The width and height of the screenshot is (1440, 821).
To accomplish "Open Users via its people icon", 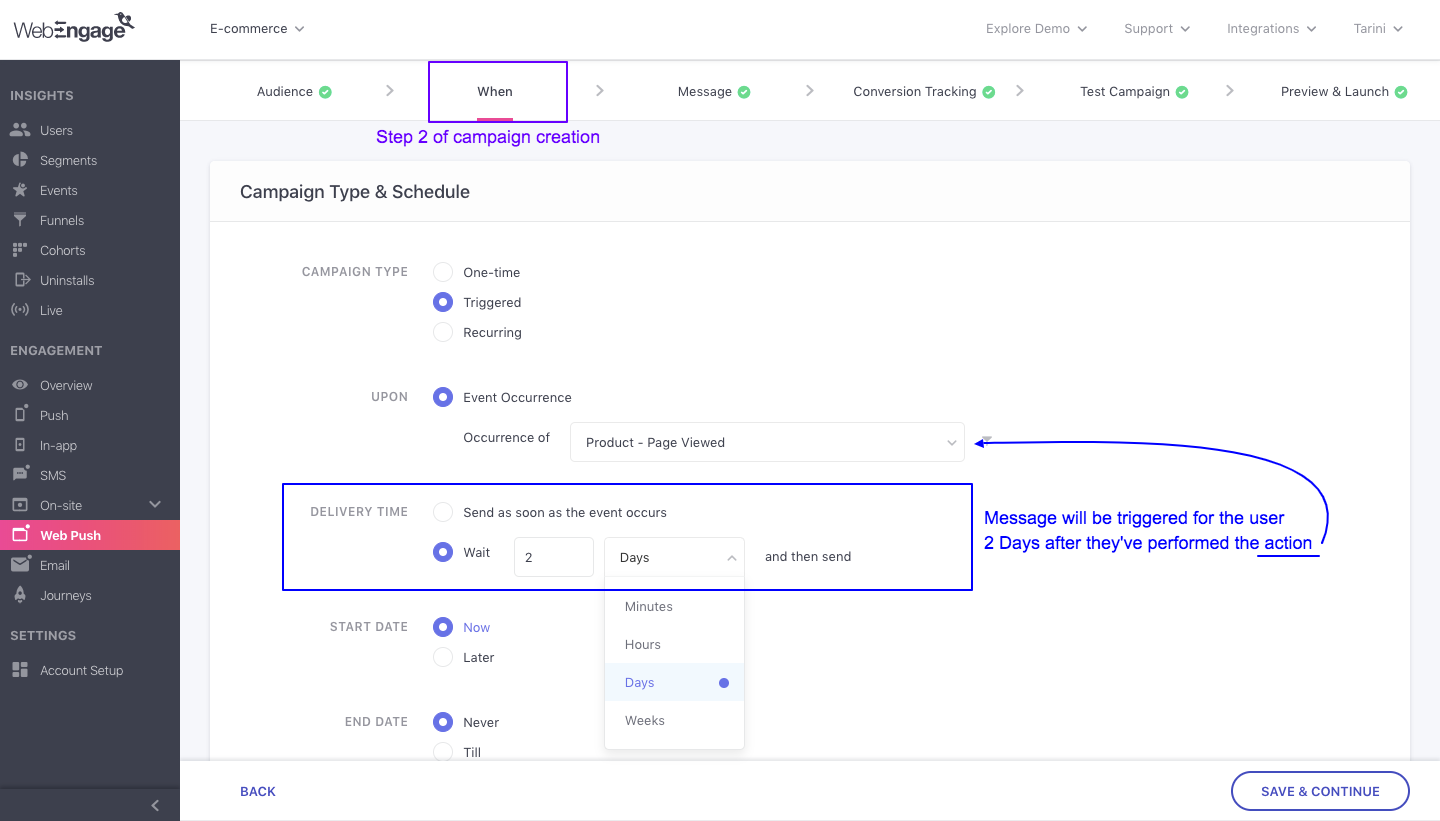I will pyautogui.click(x=20, y=130).
